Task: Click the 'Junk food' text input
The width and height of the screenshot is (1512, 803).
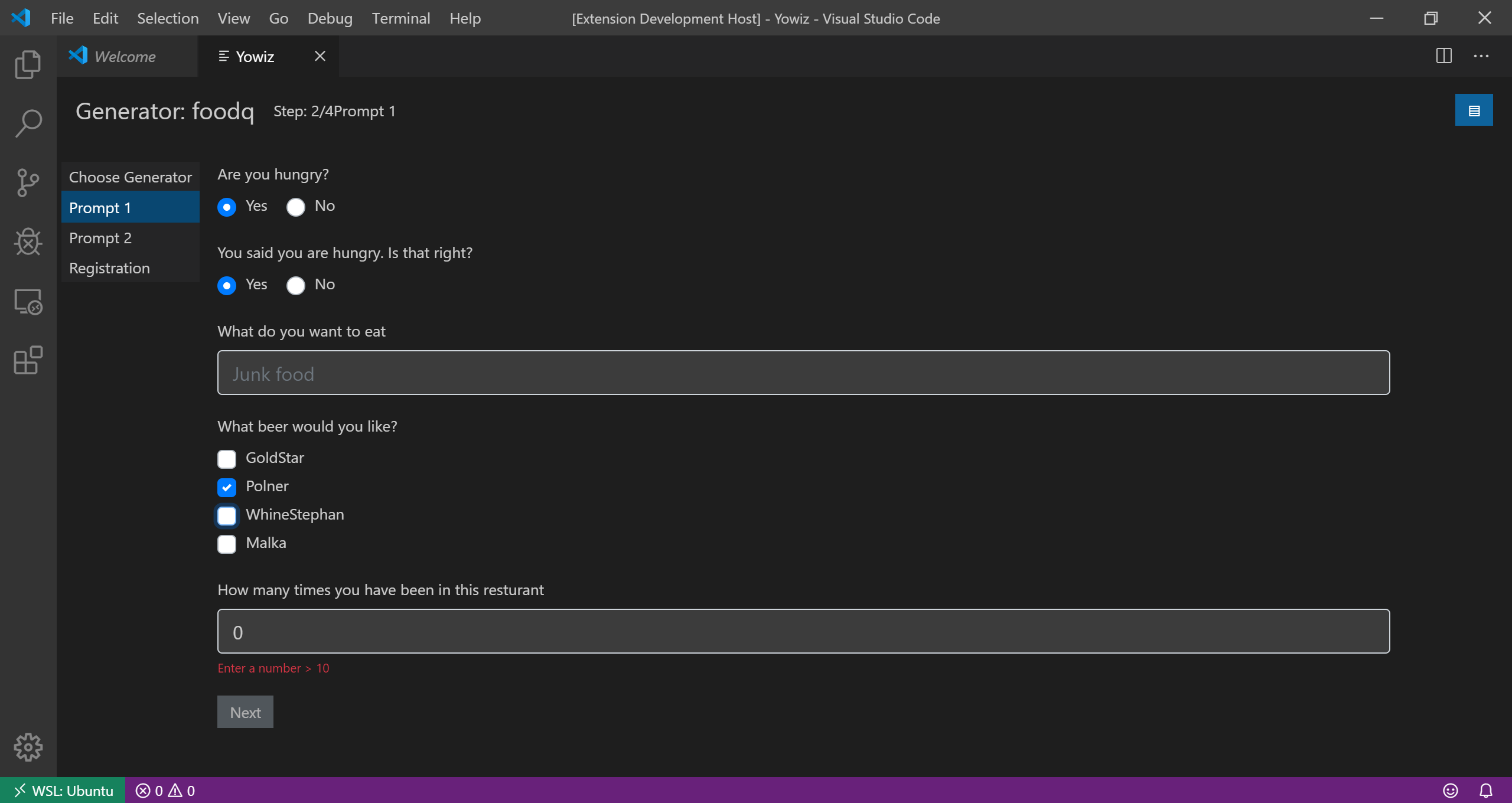Action: point(803,373)
